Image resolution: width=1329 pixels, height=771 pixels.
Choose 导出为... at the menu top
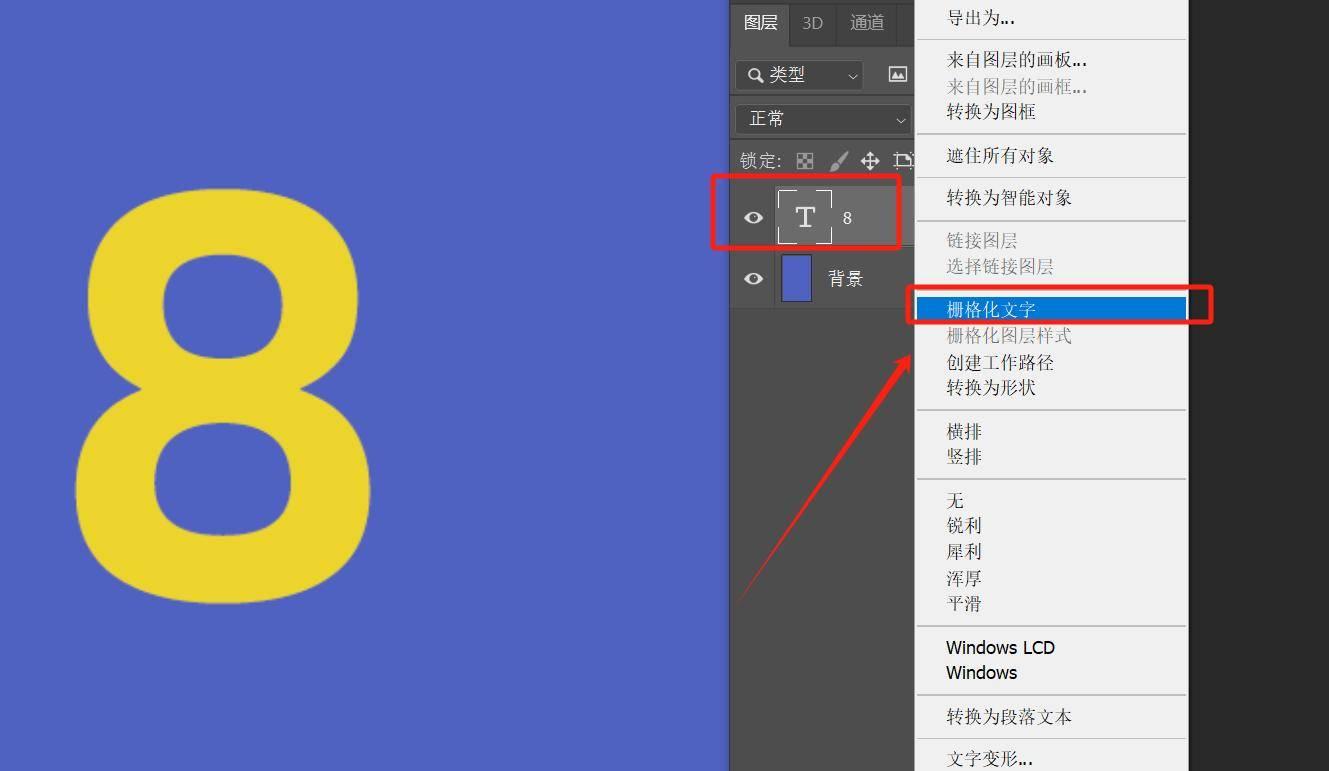[980, 18]
